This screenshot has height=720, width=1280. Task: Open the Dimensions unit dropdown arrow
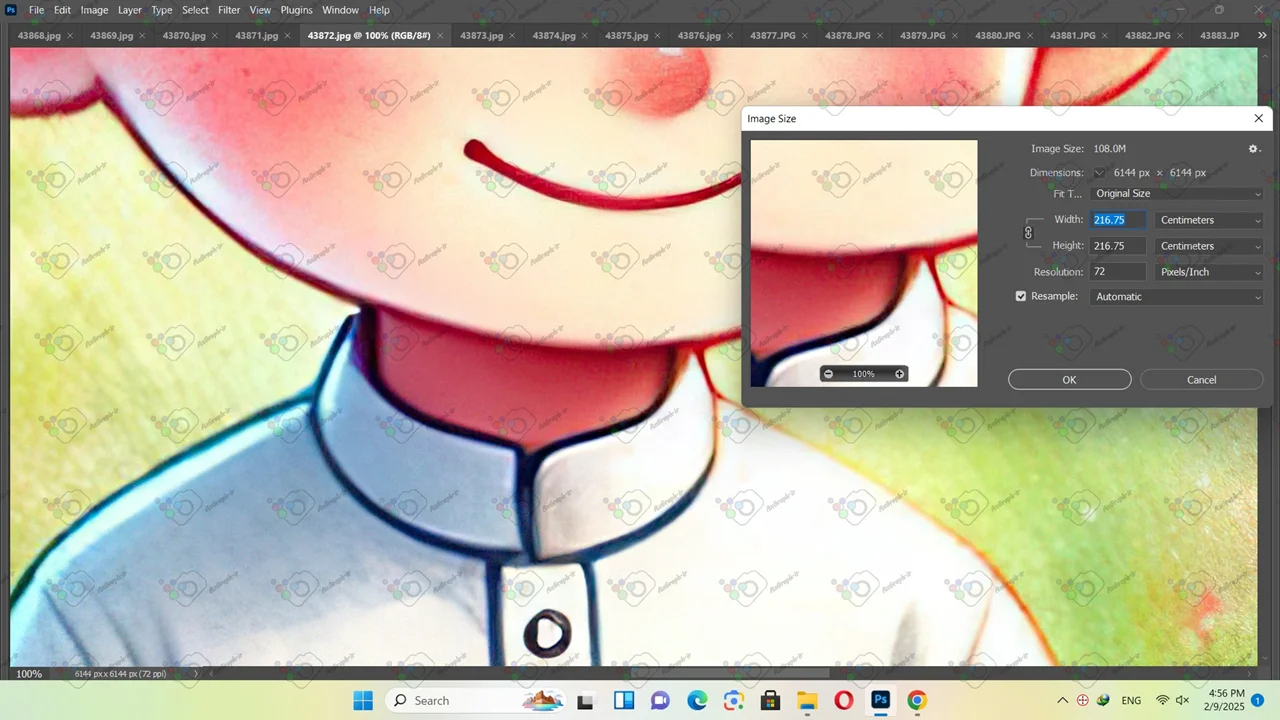tap(1099, 173)
